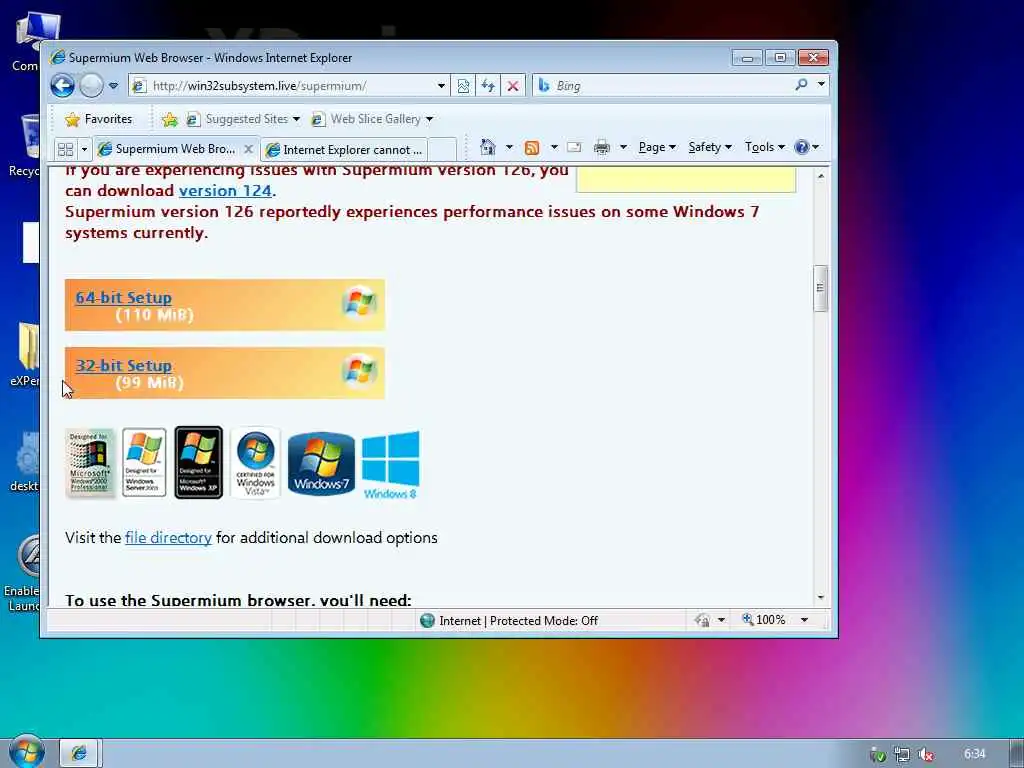1024x768 pixels.
Task: Click Windows logo on 32-bit Setup banner
Action: pos(359,370)
